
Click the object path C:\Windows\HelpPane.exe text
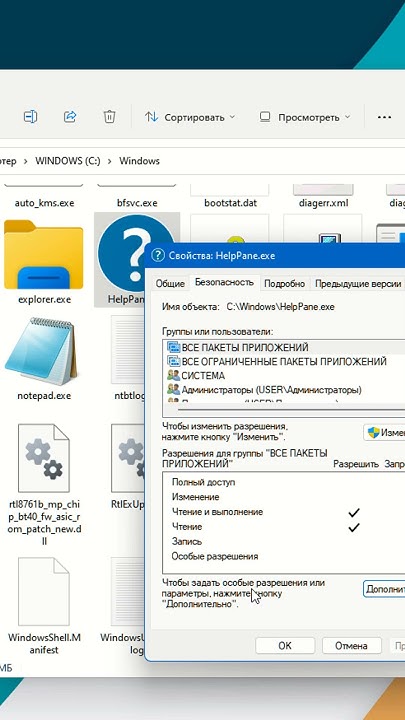280,307
